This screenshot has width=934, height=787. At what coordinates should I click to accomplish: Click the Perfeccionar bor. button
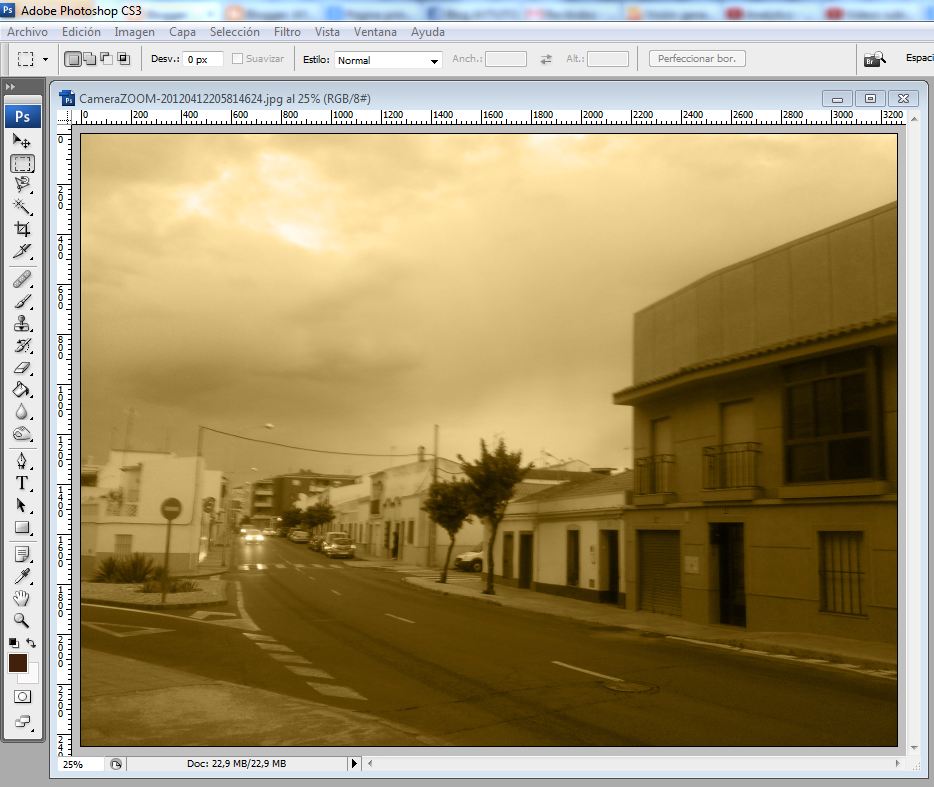coord(697,58)
